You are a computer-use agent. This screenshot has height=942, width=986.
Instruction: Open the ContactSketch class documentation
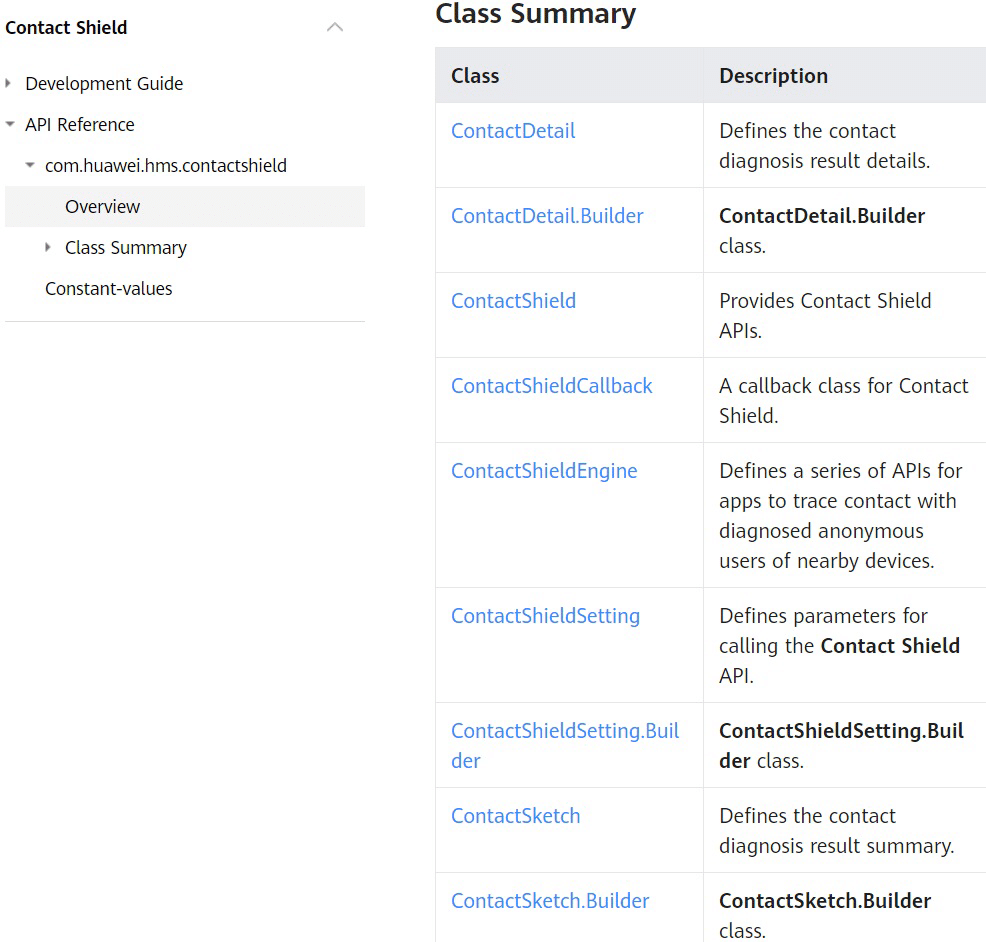[x=515, y=816]
